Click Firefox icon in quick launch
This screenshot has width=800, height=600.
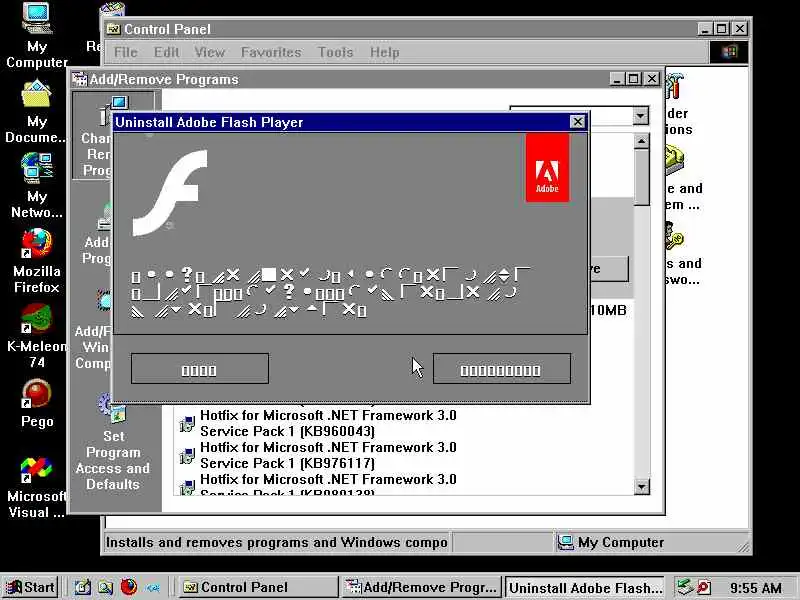[x=129, y=587]
